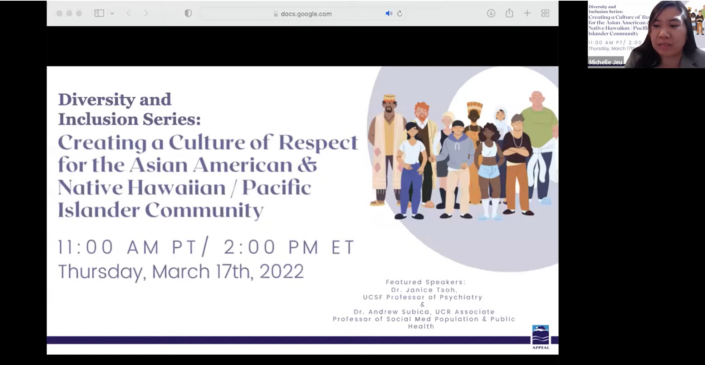Click the Michelle Jeu name label
Screen dimensions: 705x365
(x=606, y=62)
